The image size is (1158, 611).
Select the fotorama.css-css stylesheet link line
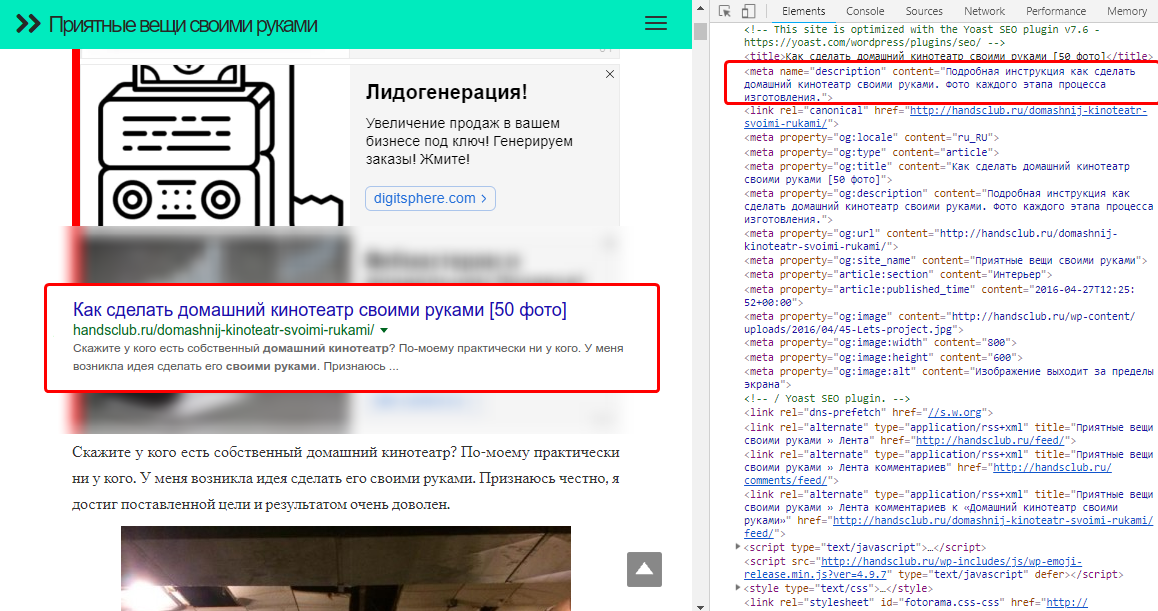[916, 602]
